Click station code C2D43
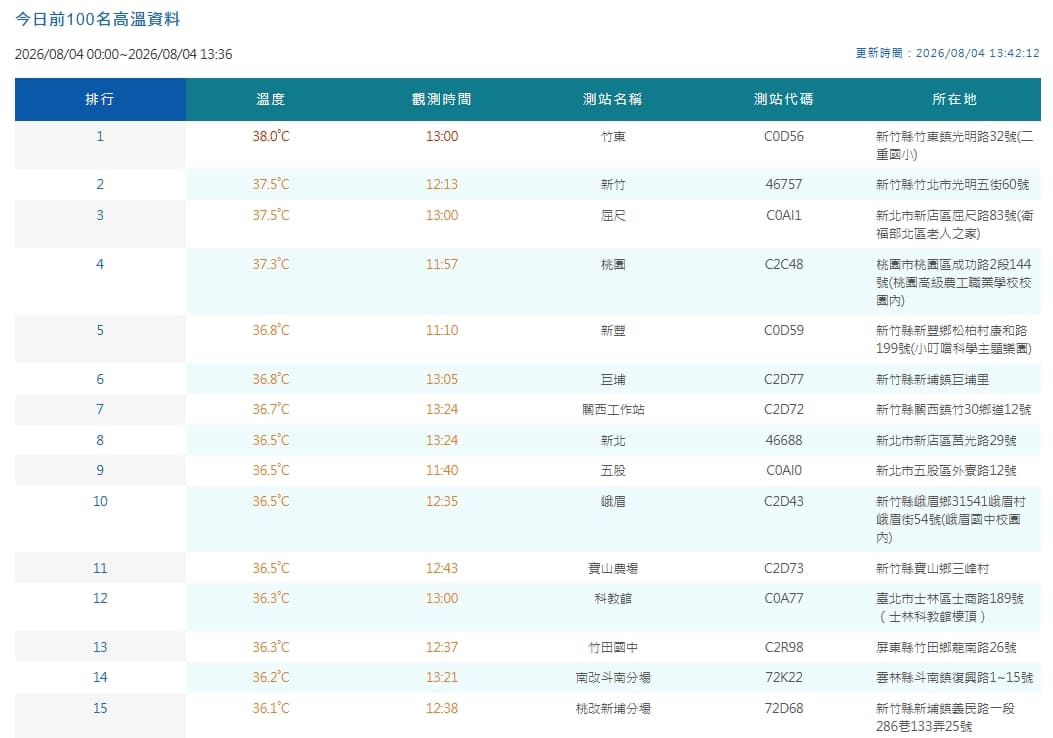 coord(784,502)
